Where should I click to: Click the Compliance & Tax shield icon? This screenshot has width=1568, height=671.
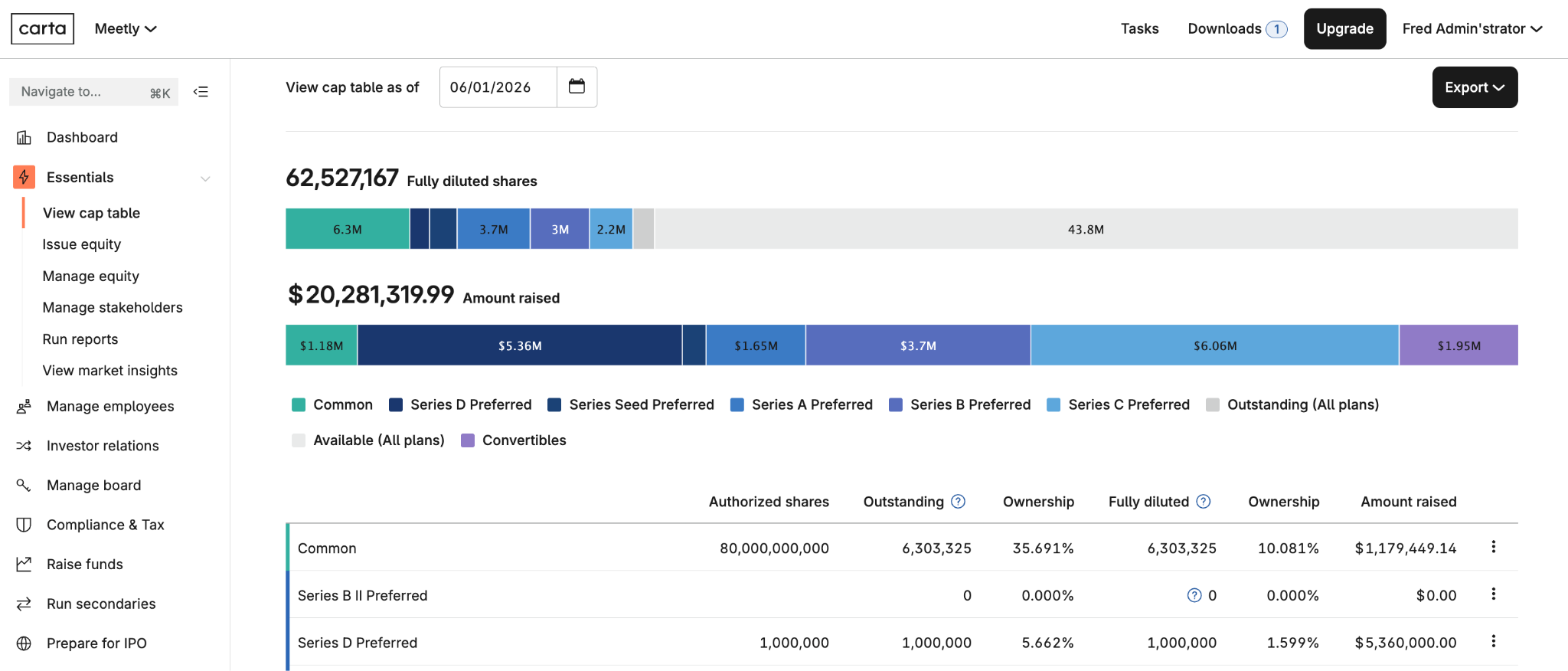tap(24, 525)
